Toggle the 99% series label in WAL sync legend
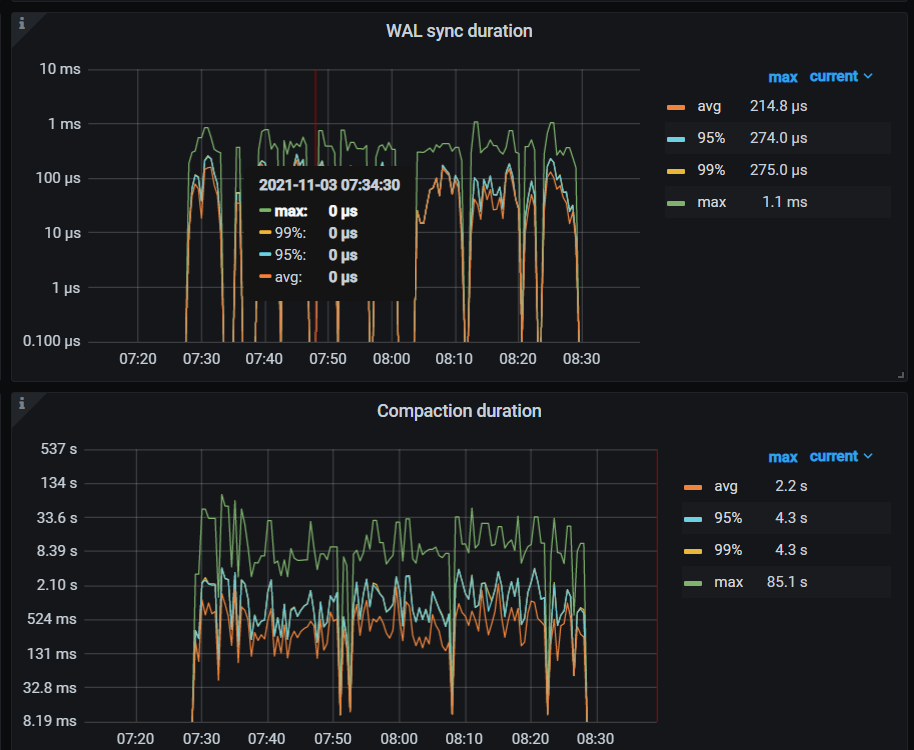914x750 pixels. (x=711, y=170)
